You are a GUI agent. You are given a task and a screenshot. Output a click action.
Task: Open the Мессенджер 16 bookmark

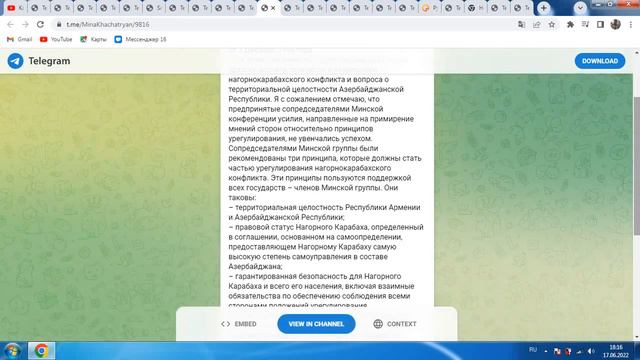140,39
